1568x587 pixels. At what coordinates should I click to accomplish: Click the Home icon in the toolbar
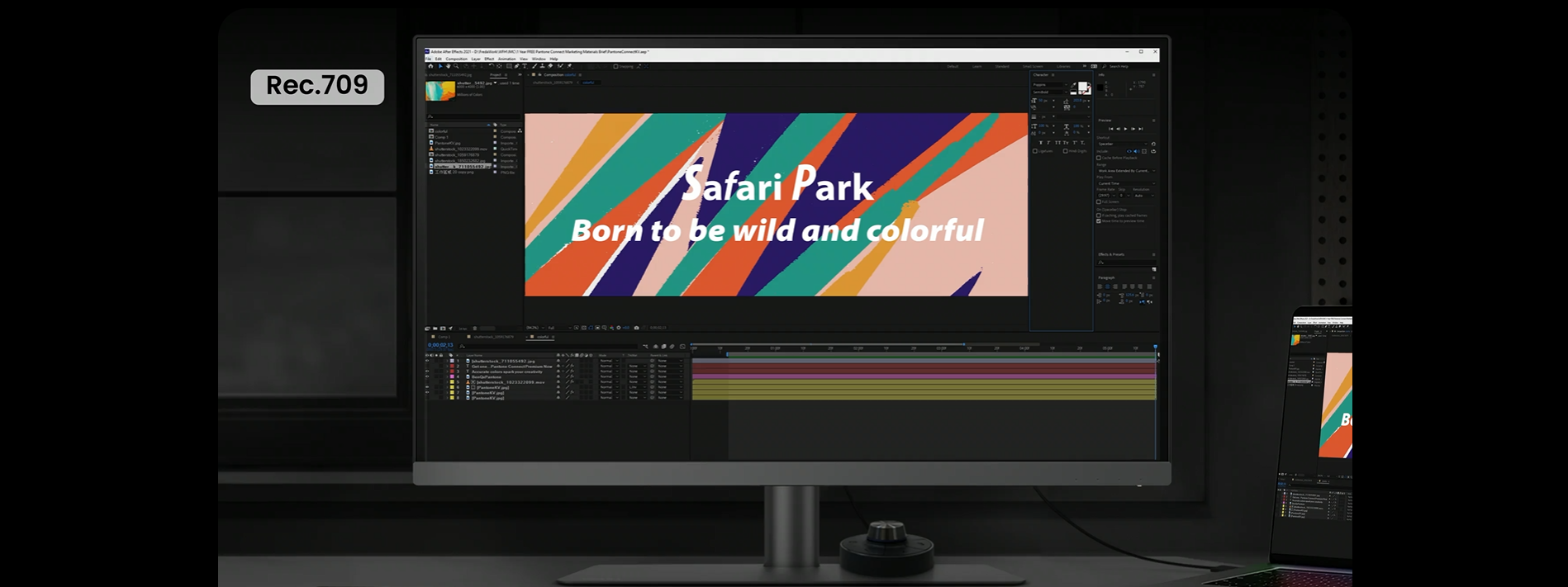(430, 66)
